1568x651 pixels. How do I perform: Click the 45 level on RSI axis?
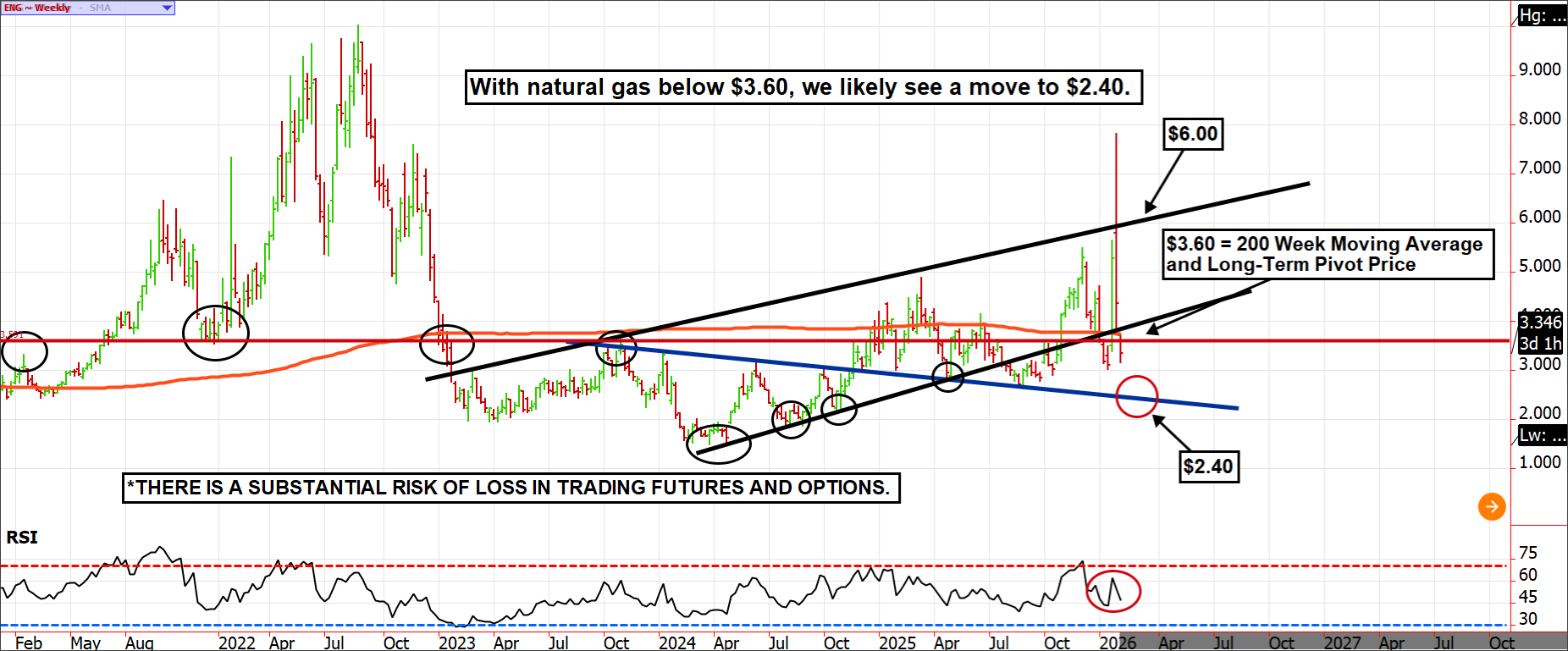tap(1528, 597)
